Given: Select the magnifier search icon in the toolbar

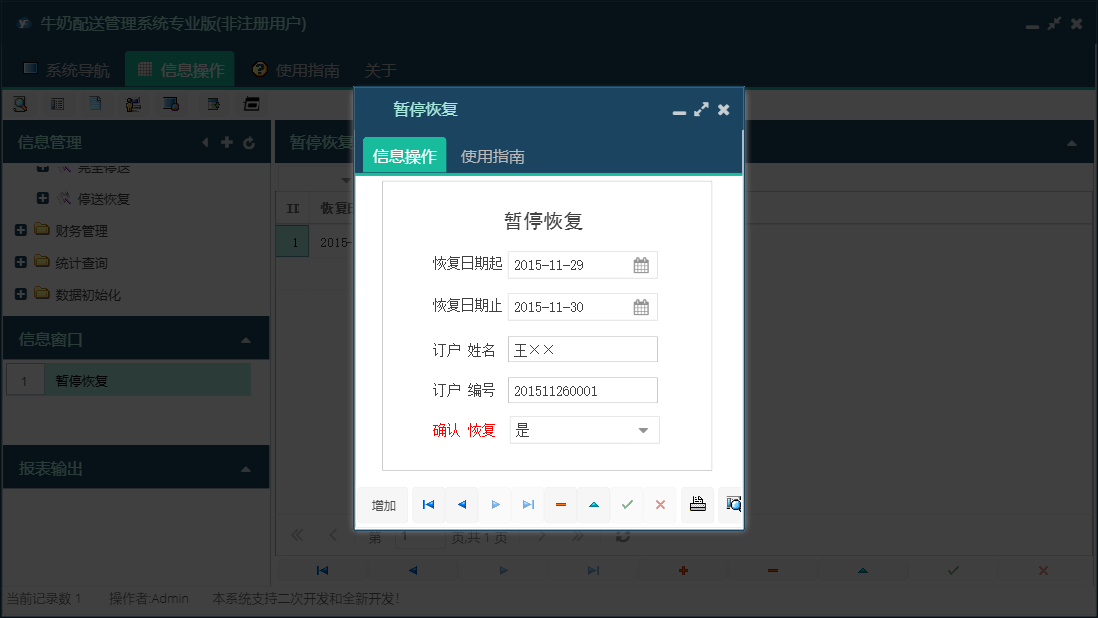Looking at the screenshot, I should coord(20,103).
